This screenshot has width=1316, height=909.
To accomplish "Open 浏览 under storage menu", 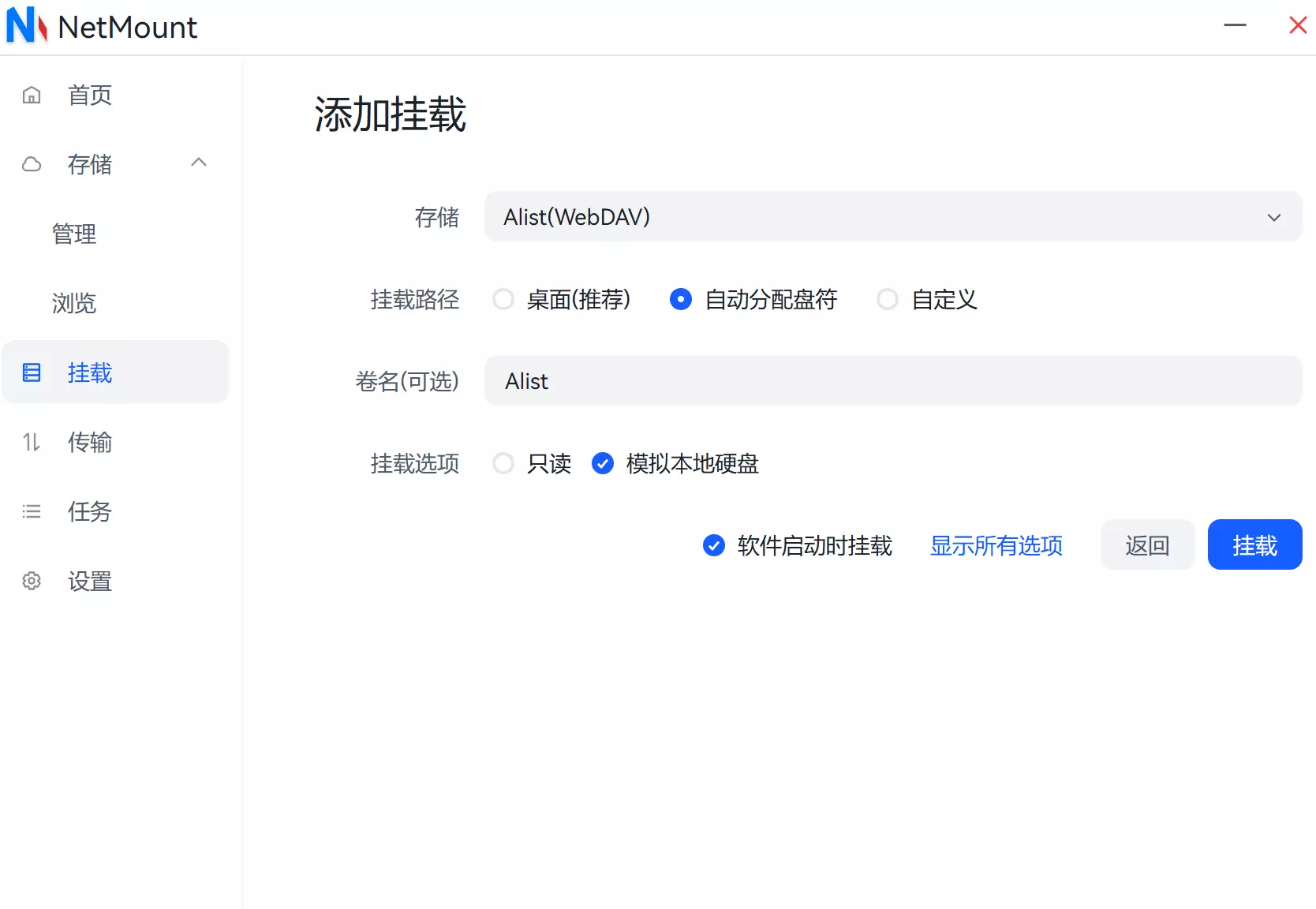I will coord(74,303).
